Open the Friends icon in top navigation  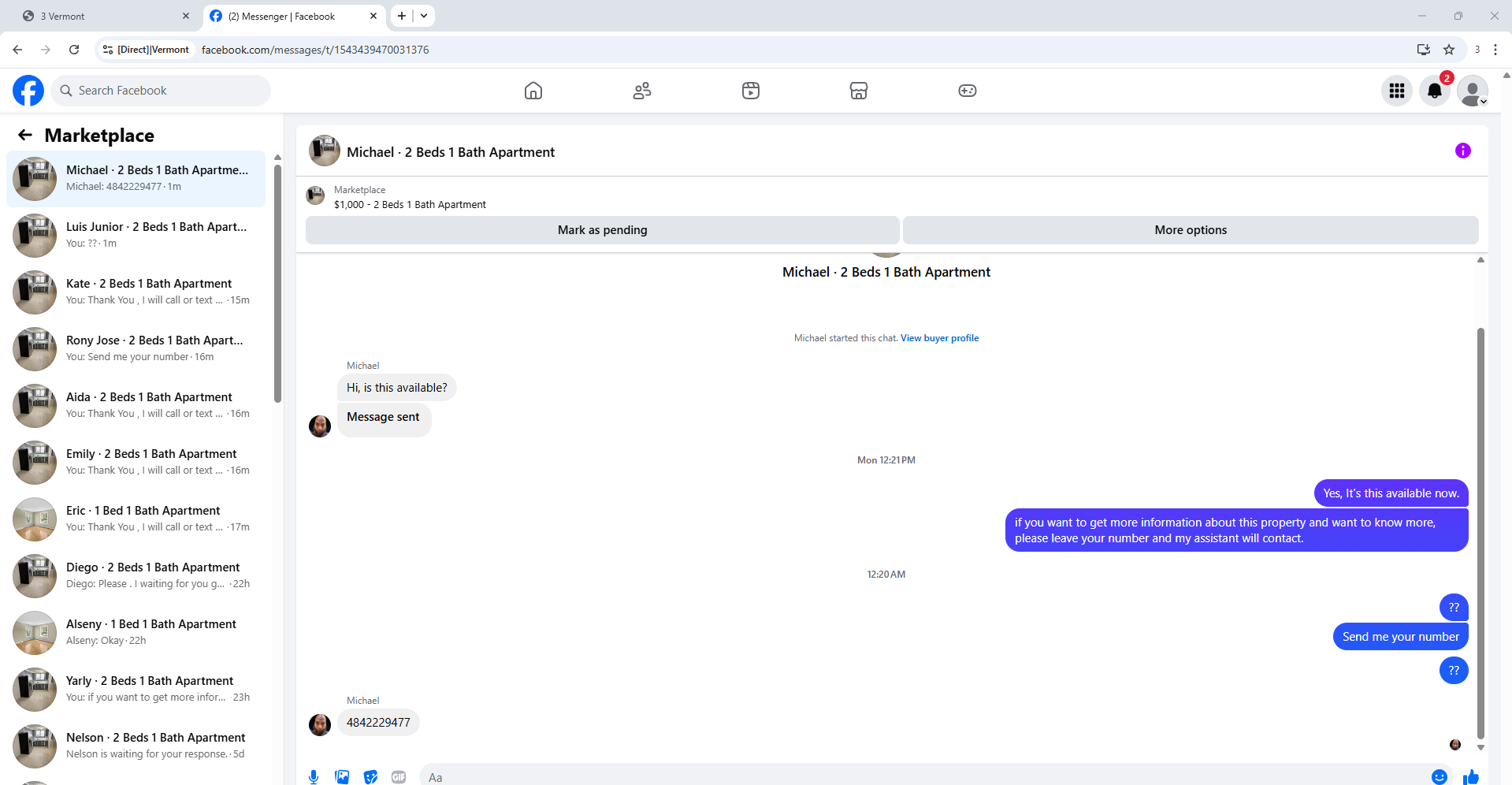642,91
